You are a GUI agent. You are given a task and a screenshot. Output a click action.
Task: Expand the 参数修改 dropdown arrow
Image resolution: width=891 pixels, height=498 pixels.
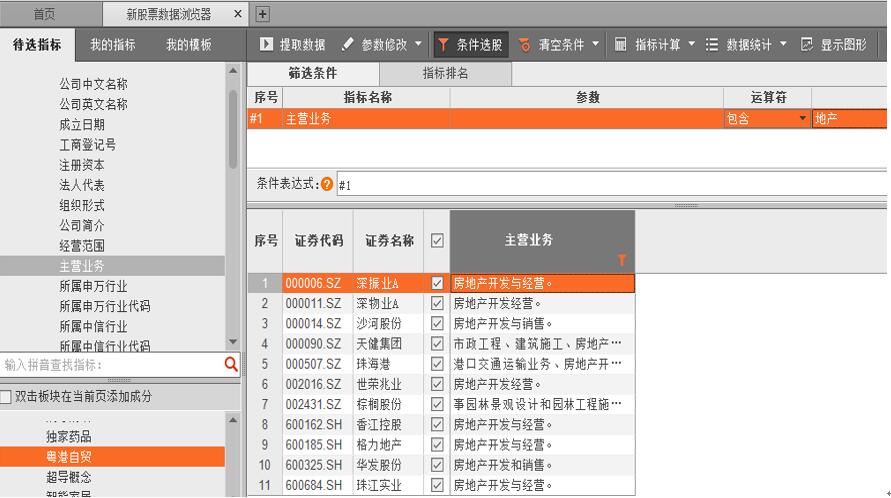(417, 45)
